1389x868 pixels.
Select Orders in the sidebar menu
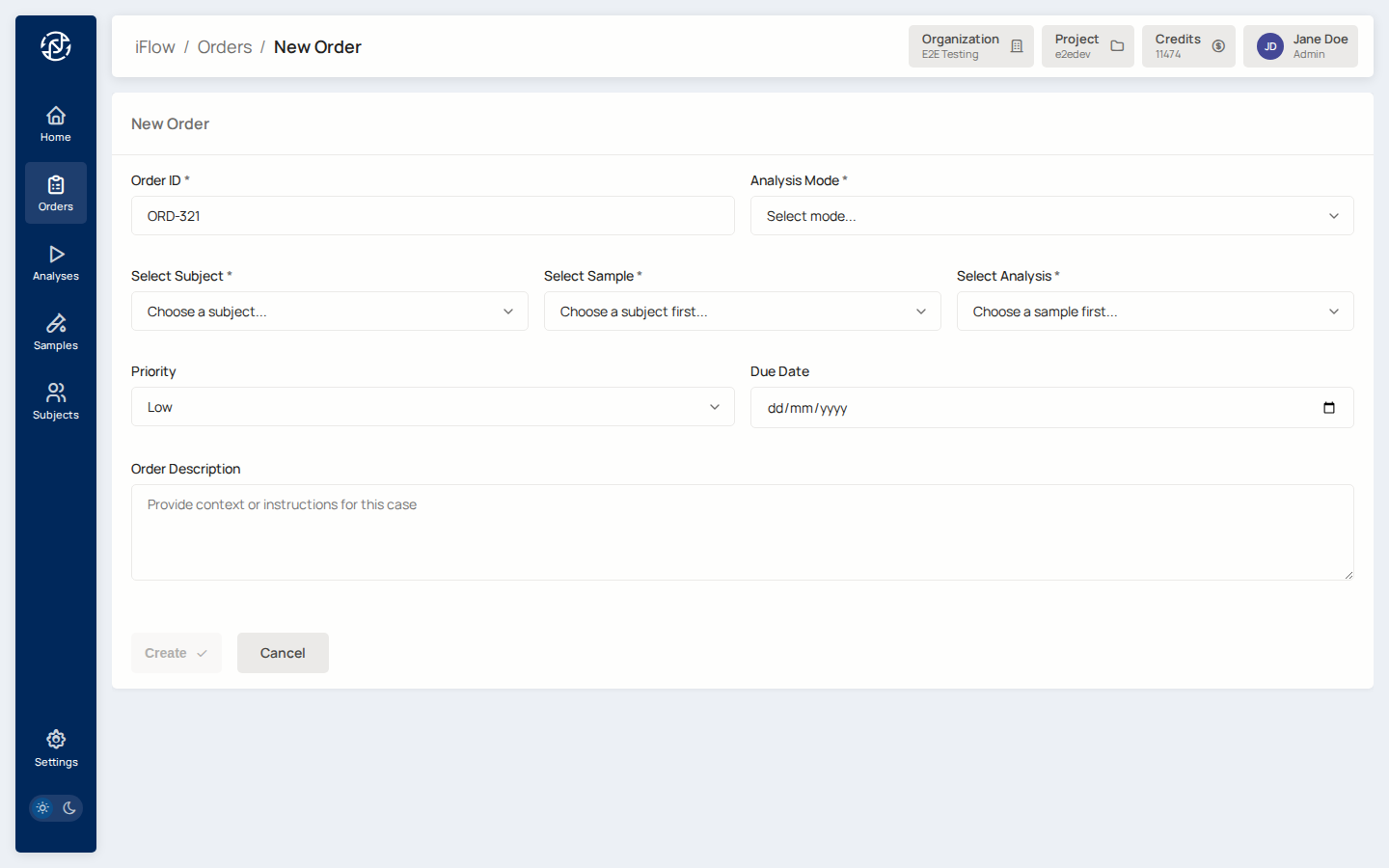coord(56,193)
